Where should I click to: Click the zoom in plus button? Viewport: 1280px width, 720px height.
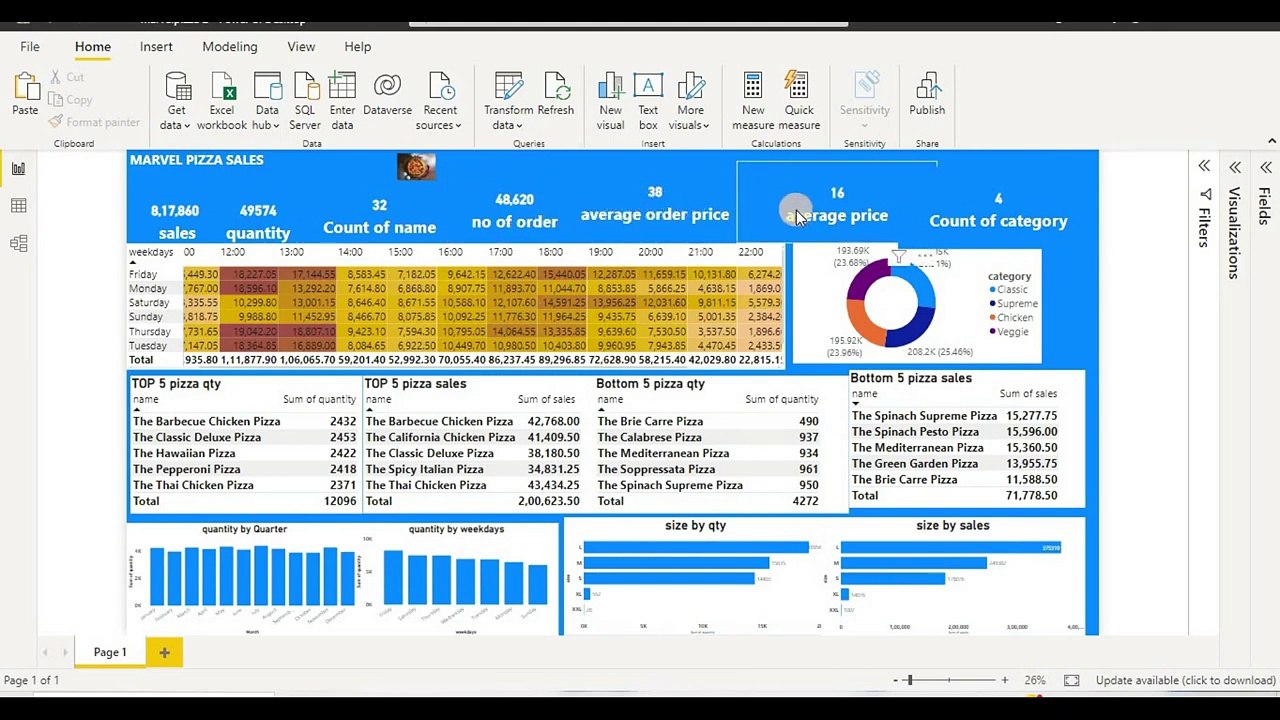[x=1005, y=680]
